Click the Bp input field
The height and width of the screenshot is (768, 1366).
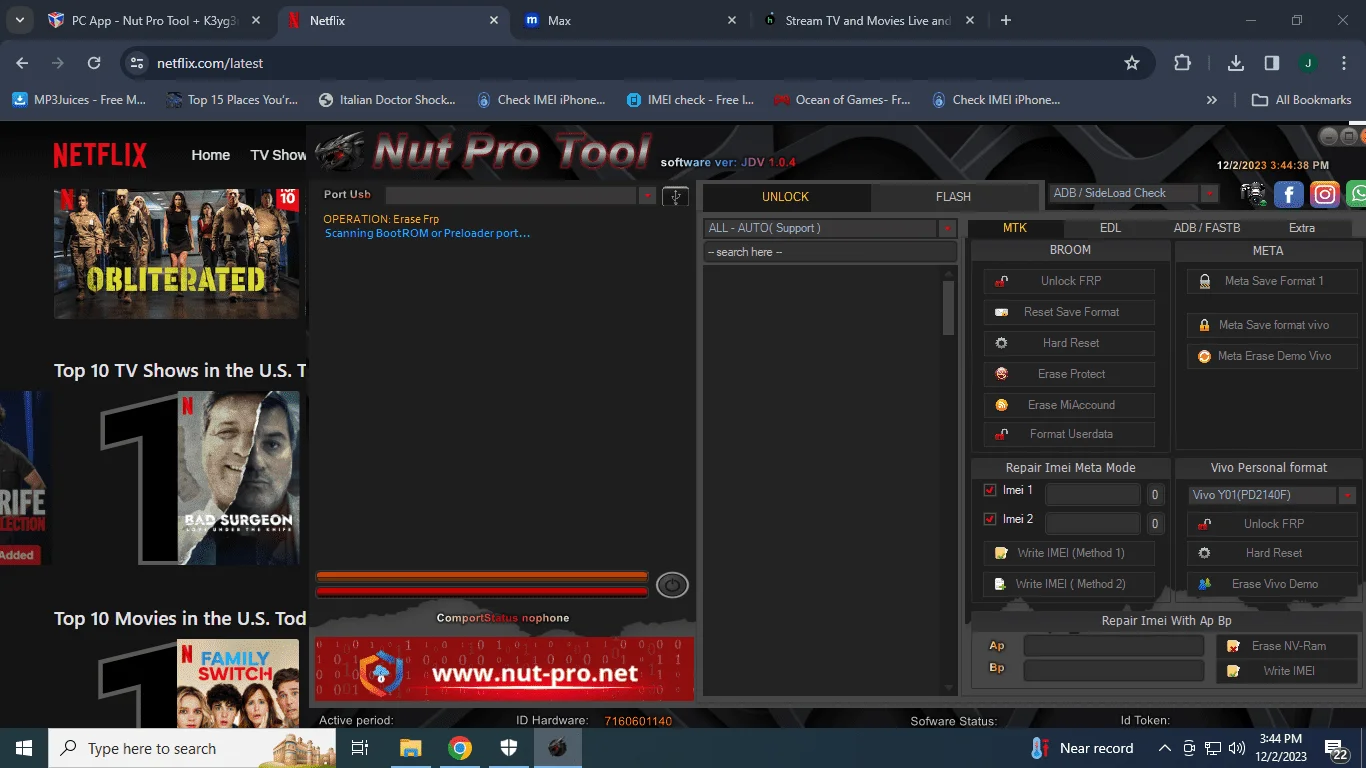click(x=1114, y=669)
